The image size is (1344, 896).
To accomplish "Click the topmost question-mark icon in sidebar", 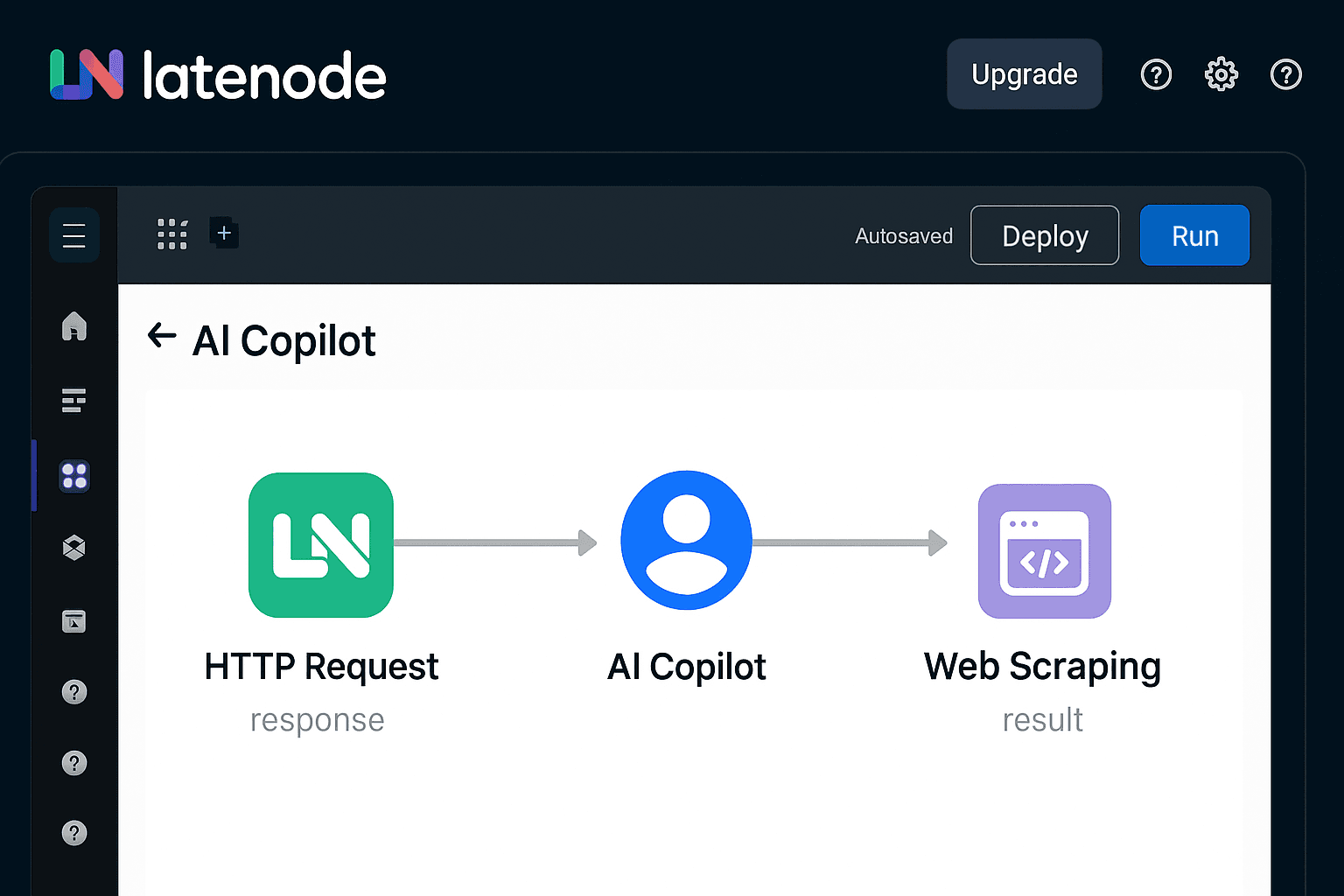I will click(x=74, y=692).
